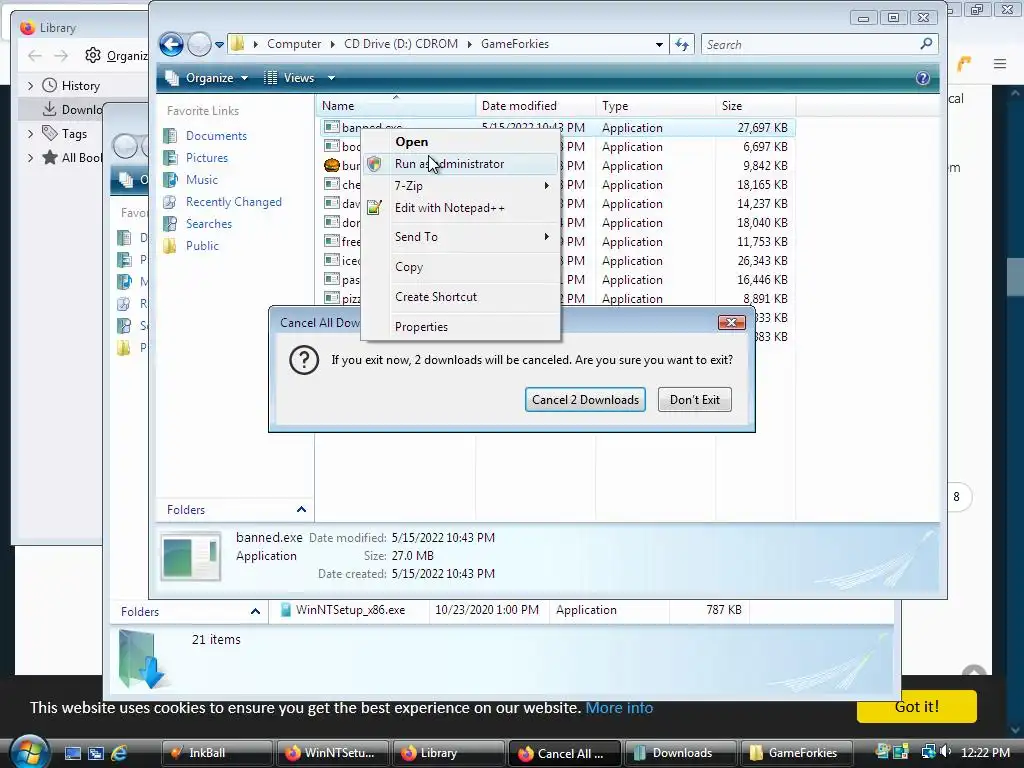This screenshot has width=1024, height=768.
Task: Expand the History tree node
Action: click(x=30, y=86)
